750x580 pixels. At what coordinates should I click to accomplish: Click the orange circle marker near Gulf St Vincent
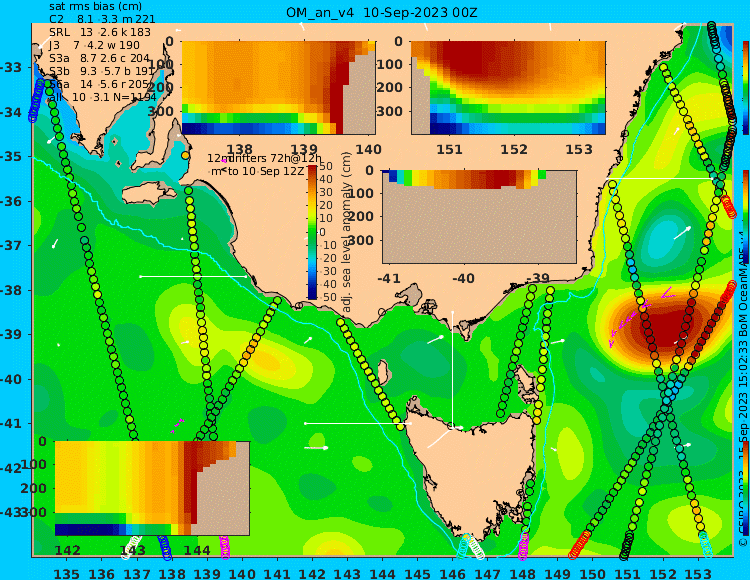tap(186, 155)
